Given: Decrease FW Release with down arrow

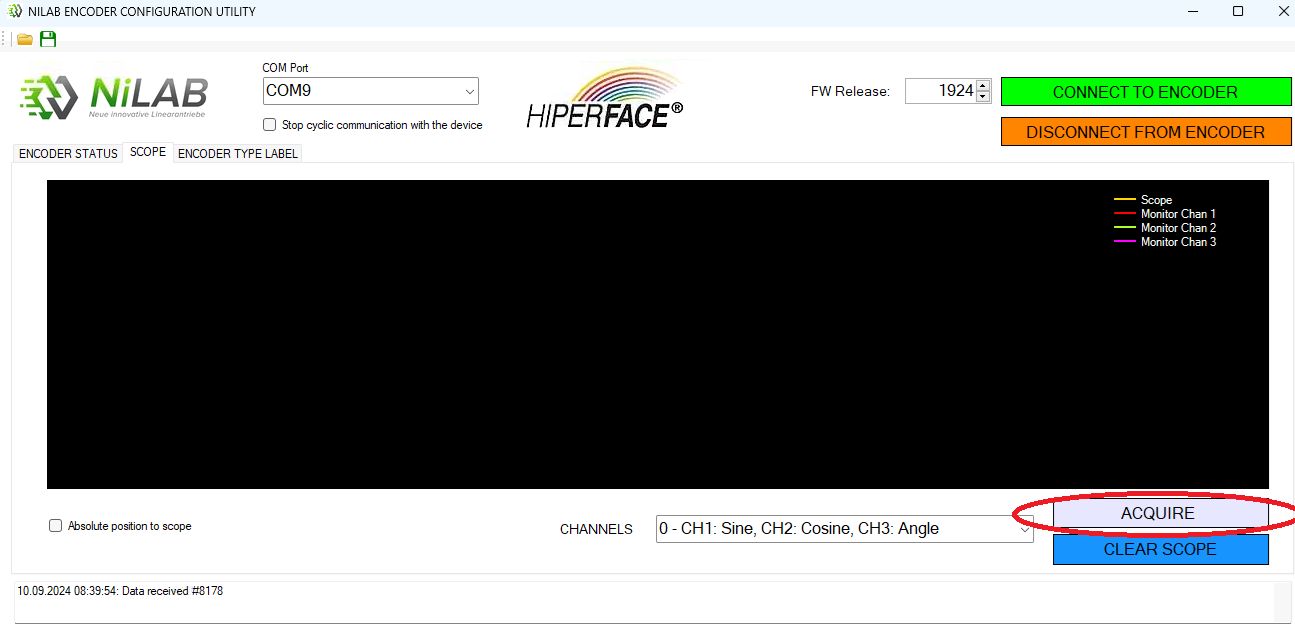Looking at the screenshot, I should [x=983, y=97].
